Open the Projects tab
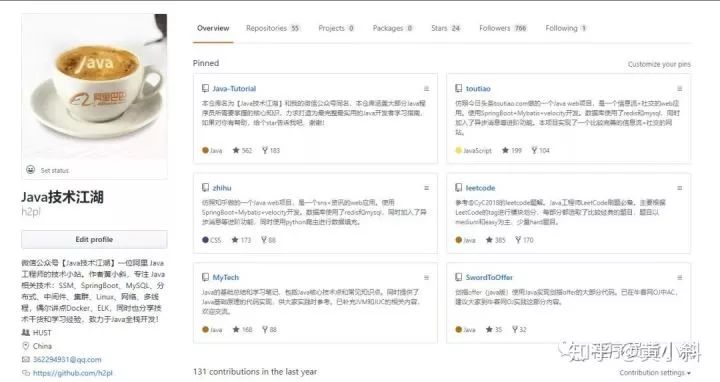Image resolution: width=720 pixels, height=382 pixels. (x=336, y=28)
